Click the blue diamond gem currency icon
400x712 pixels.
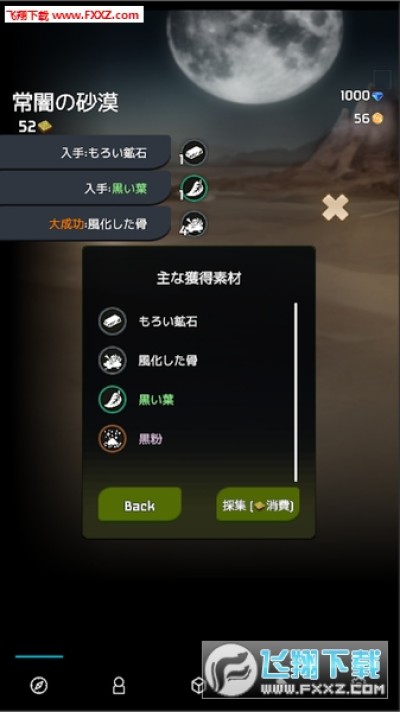[x=377, y=96]
